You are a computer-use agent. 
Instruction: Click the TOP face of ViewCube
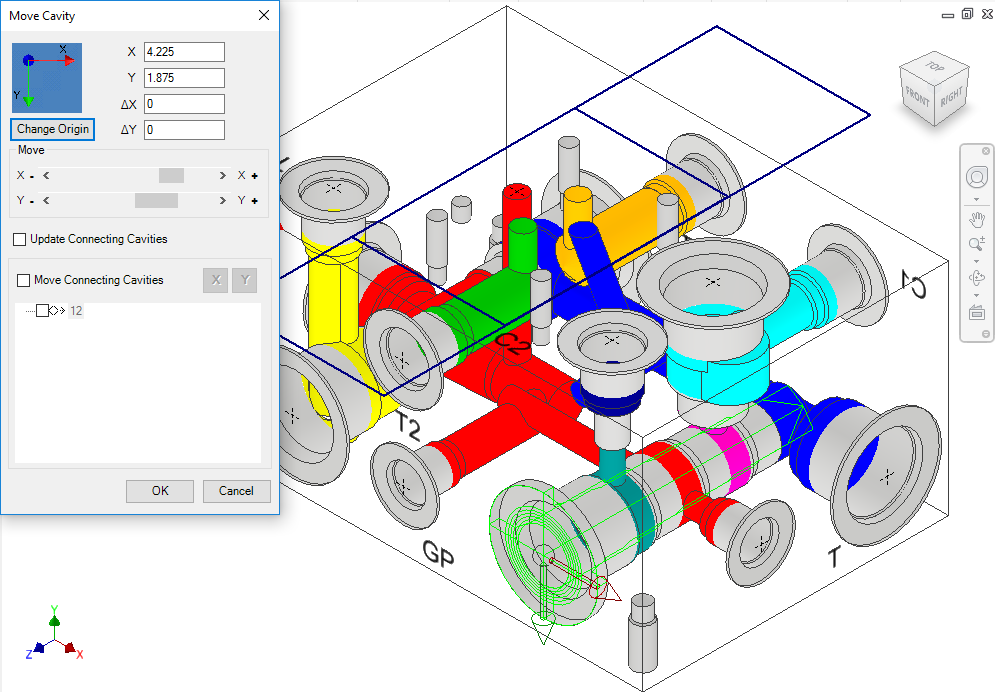tap(934, 66)
